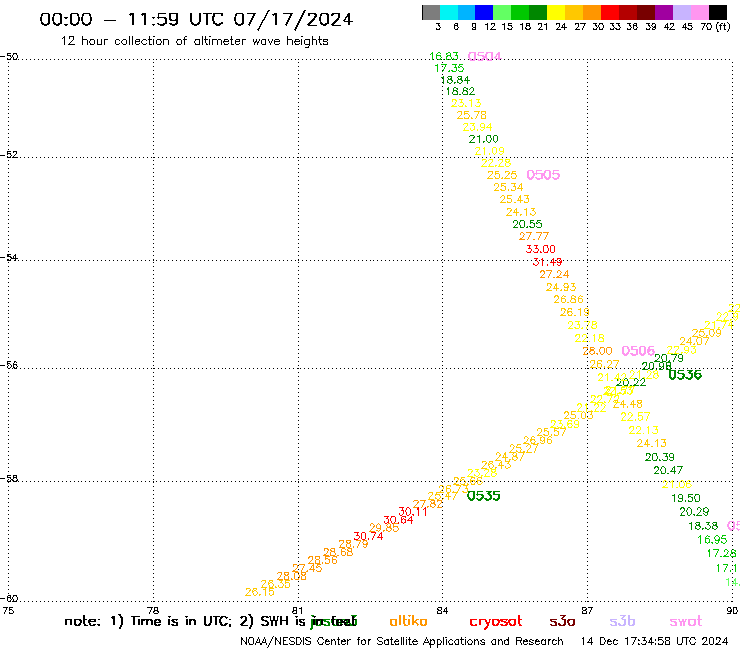Click the gray swatch in the color scale
Screen dimensions: 740x650
tap(431, 12)
